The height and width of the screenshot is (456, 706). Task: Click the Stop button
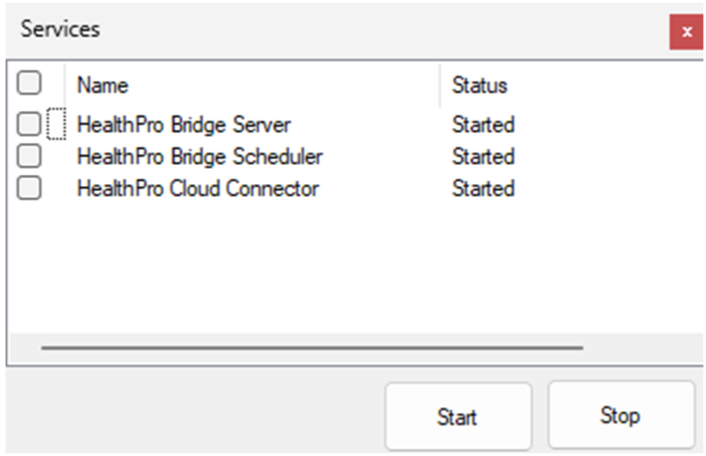pos(621,415)
